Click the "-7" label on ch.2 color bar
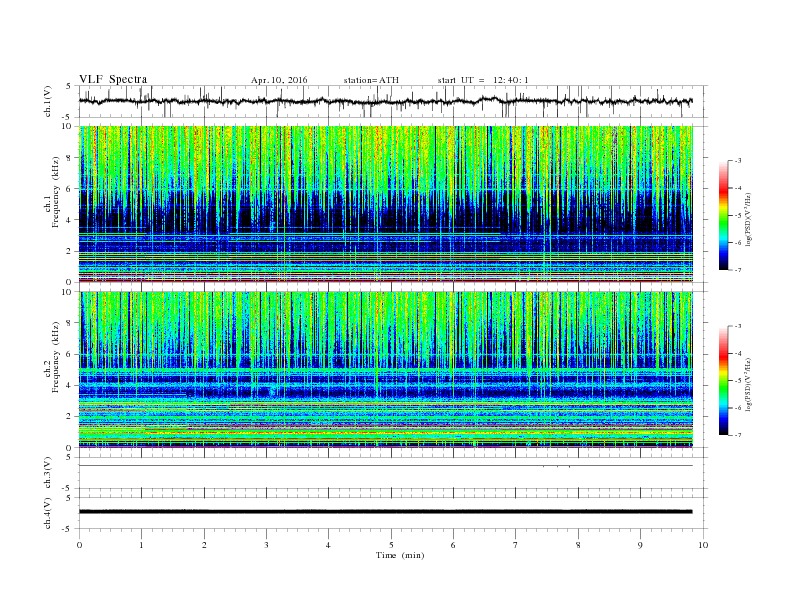The image size is (792, 612). pos(737,435)
